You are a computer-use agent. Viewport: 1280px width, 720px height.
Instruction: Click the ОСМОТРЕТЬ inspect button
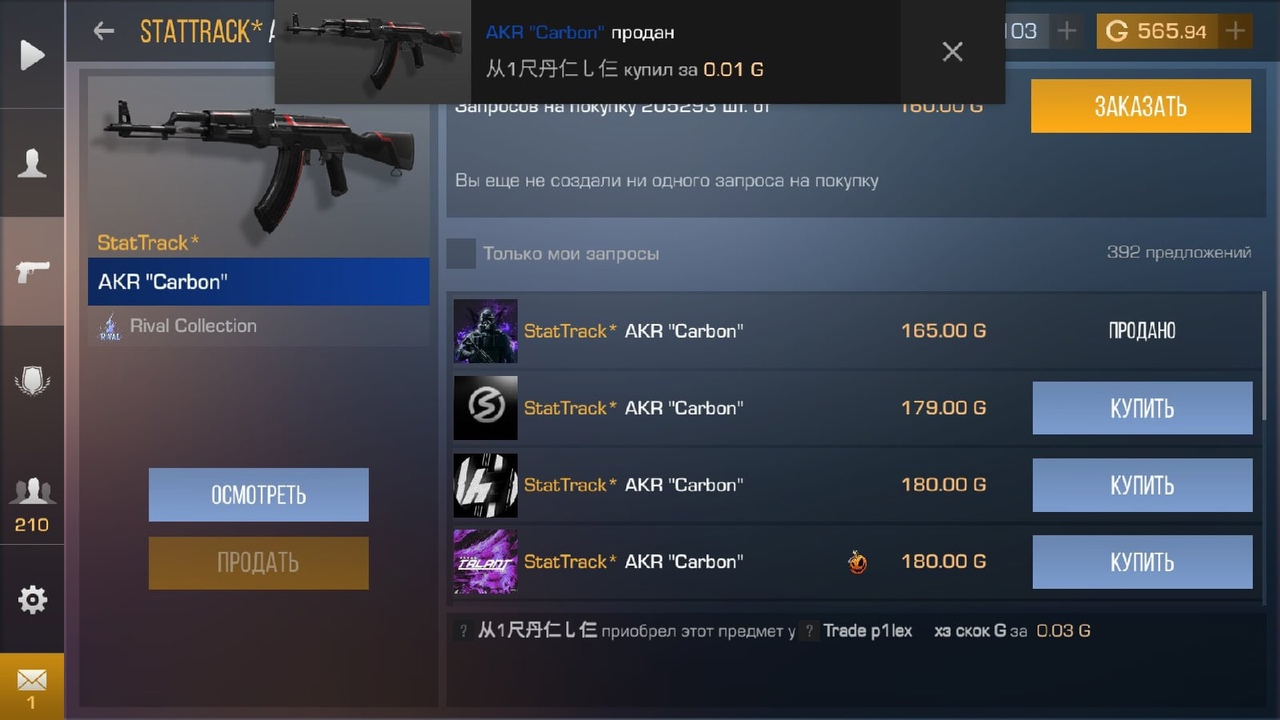pyautogui.click(x=259, y=495)
